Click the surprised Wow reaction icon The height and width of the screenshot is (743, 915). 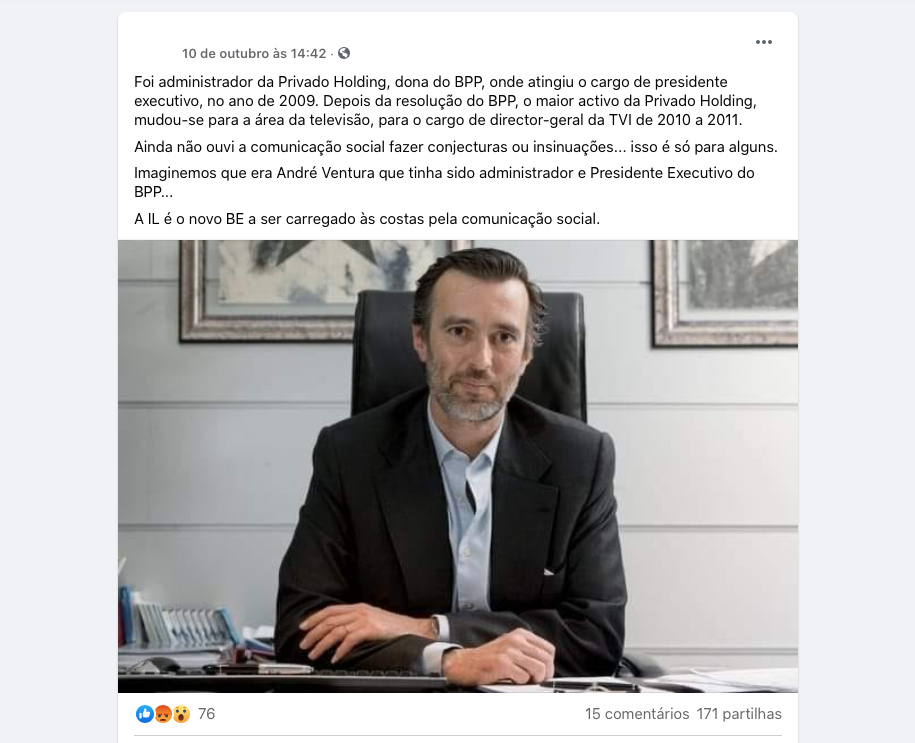(181, 713)
